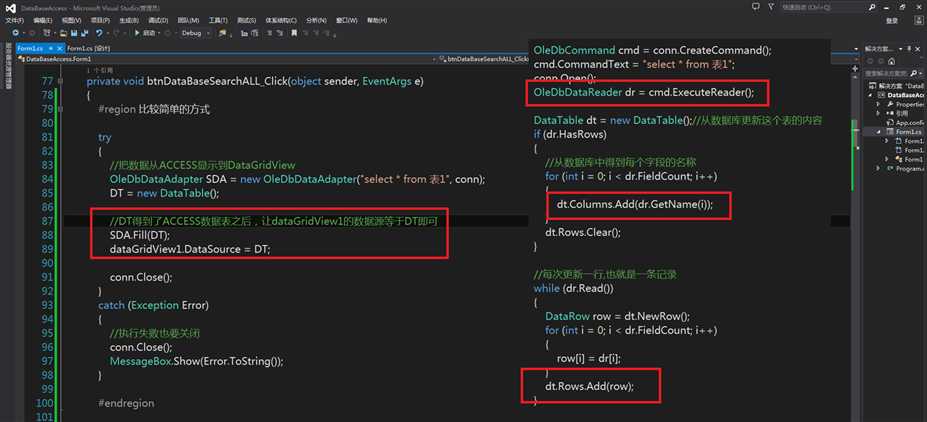
Task: Click the 登录 sign-in link
Action: click(x=892, y=21)
